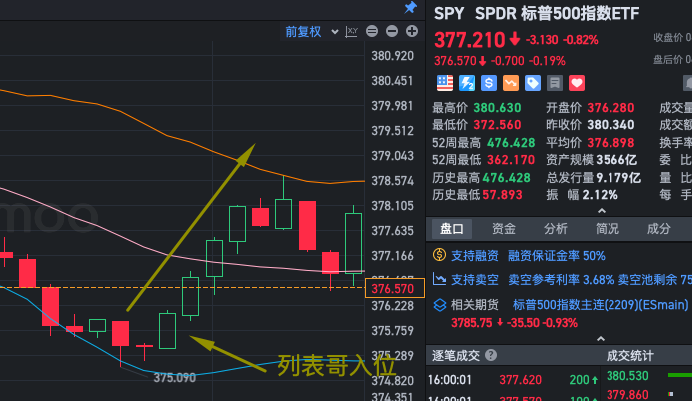Click the 最低价 372.560 value
The image size is (692, 401).
(x=497, y=125)
